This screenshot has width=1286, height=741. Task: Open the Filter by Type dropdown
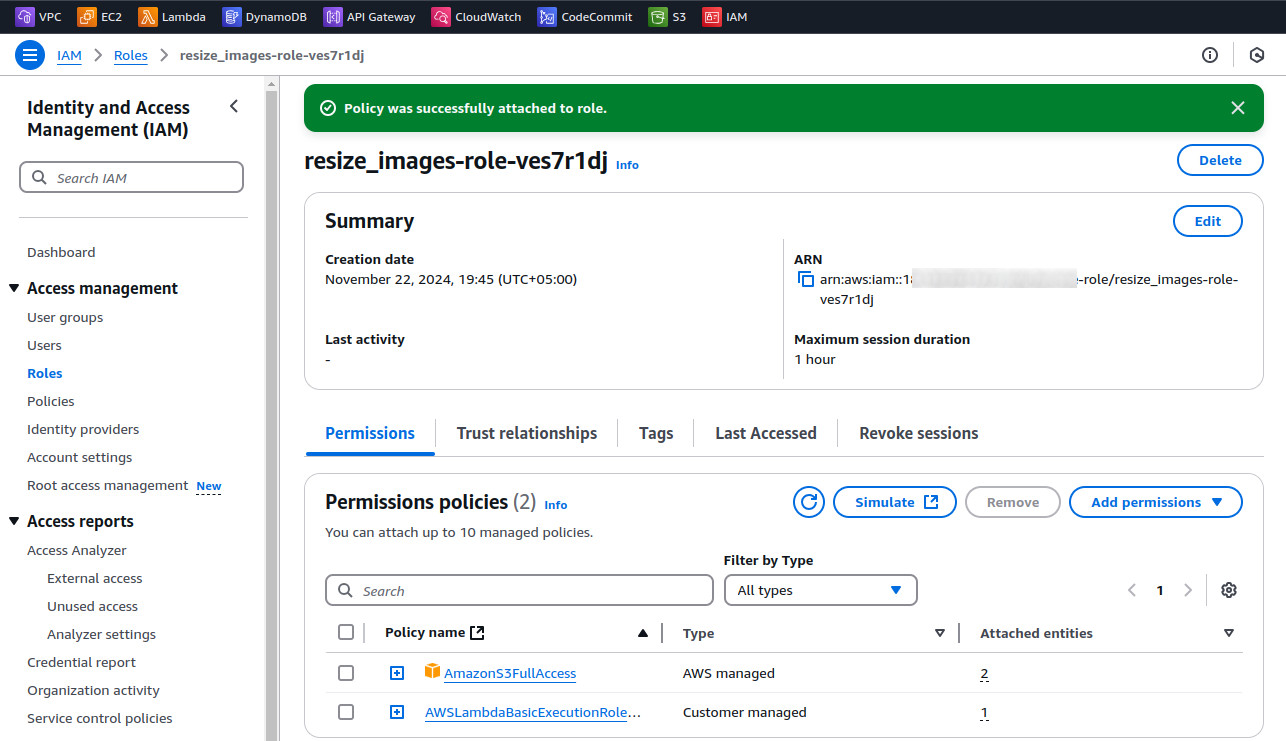pos(820,590)
